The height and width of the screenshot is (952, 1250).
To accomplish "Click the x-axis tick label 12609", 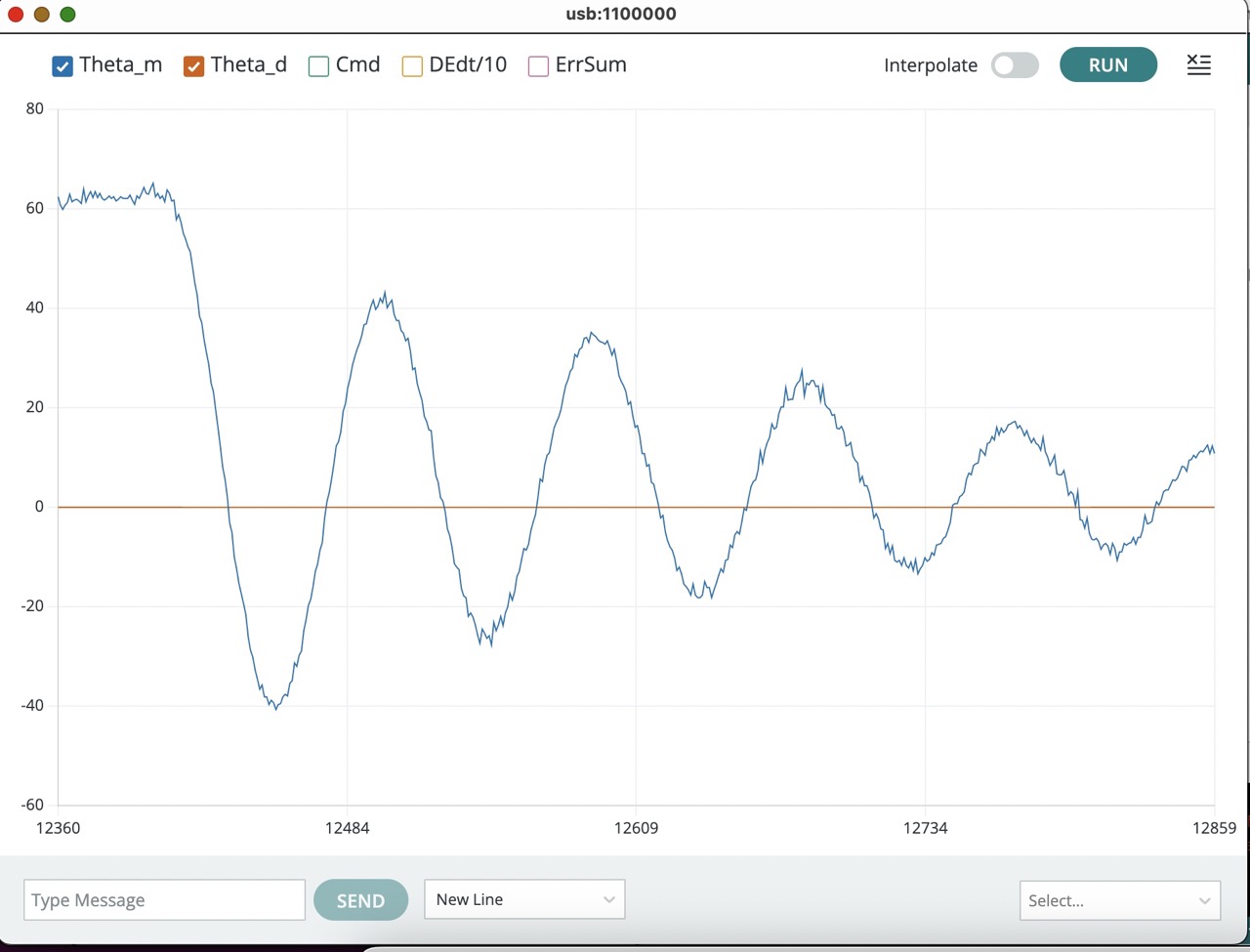I will (x=636, y=828).
